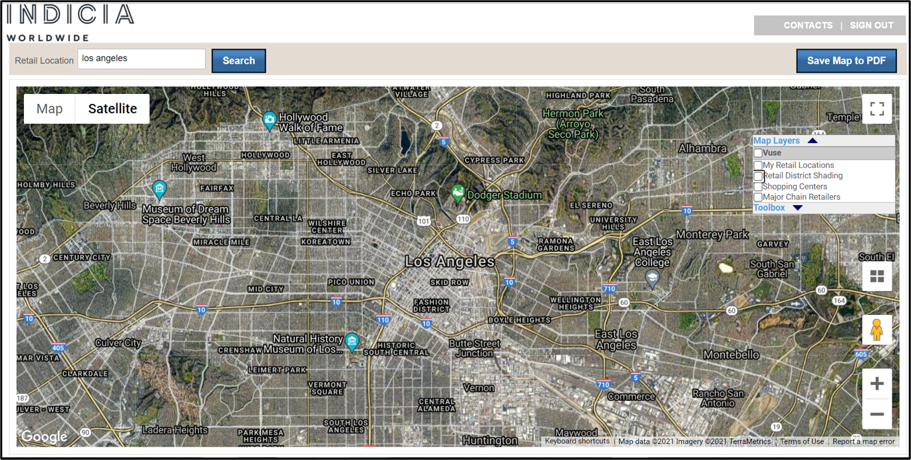The width and height of the screenshot is (911, 460).
Task: Click the Dodger Stadium marker icon
Action: click(x=458, y=193)
